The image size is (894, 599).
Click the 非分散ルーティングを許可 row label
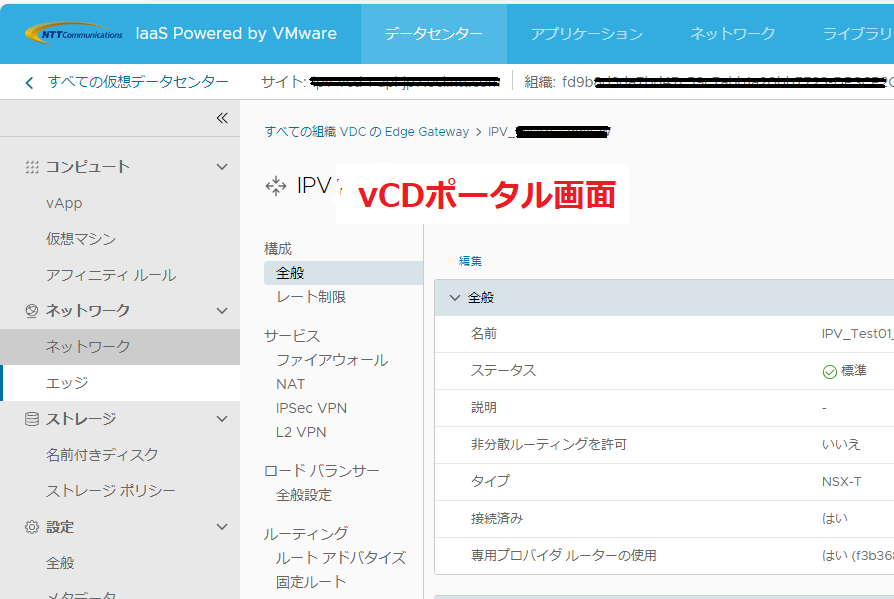[x=548, y=445]
